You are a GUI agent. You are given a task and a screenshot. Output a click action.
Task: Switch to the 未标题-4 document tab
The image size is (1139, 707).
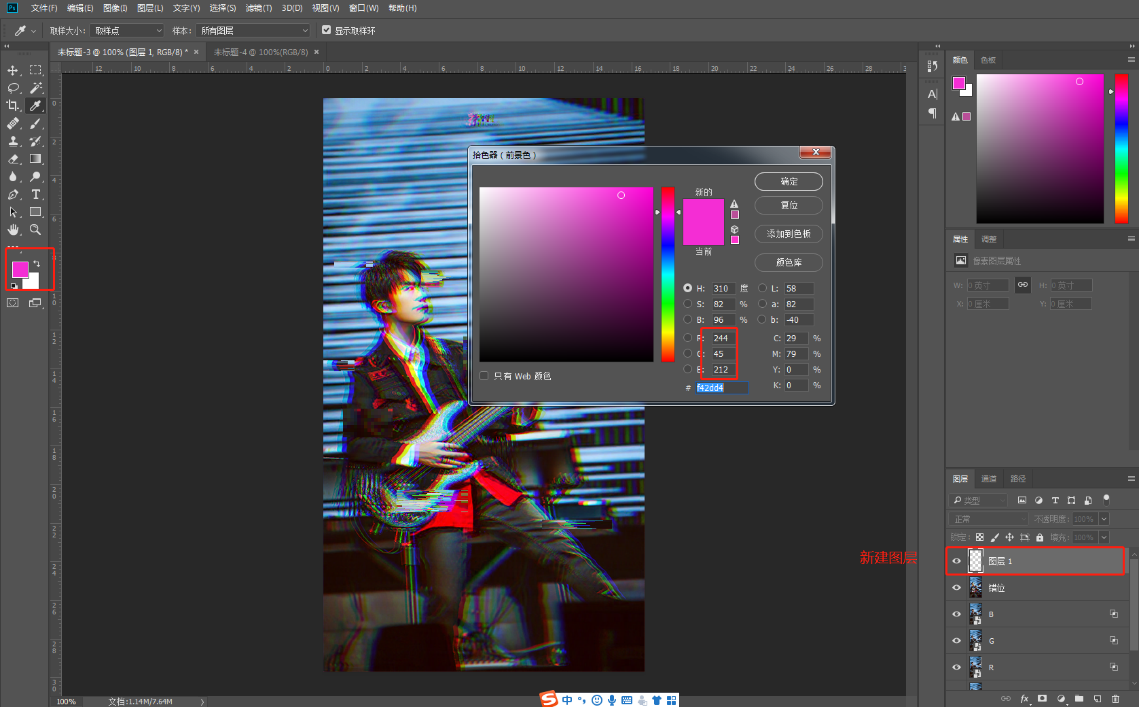point(261,52)
